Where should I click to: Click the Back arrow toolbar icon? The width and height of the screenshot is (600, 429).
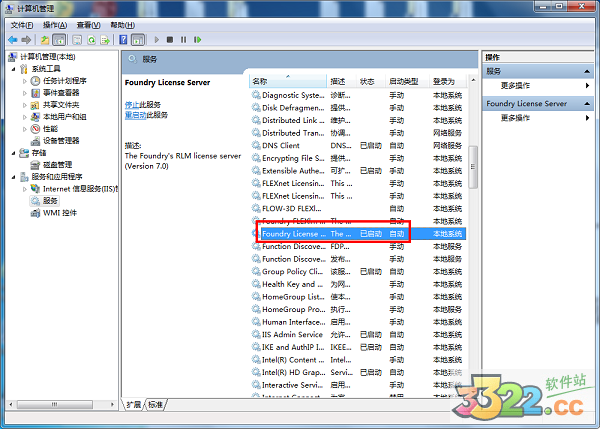pos(13,39)
